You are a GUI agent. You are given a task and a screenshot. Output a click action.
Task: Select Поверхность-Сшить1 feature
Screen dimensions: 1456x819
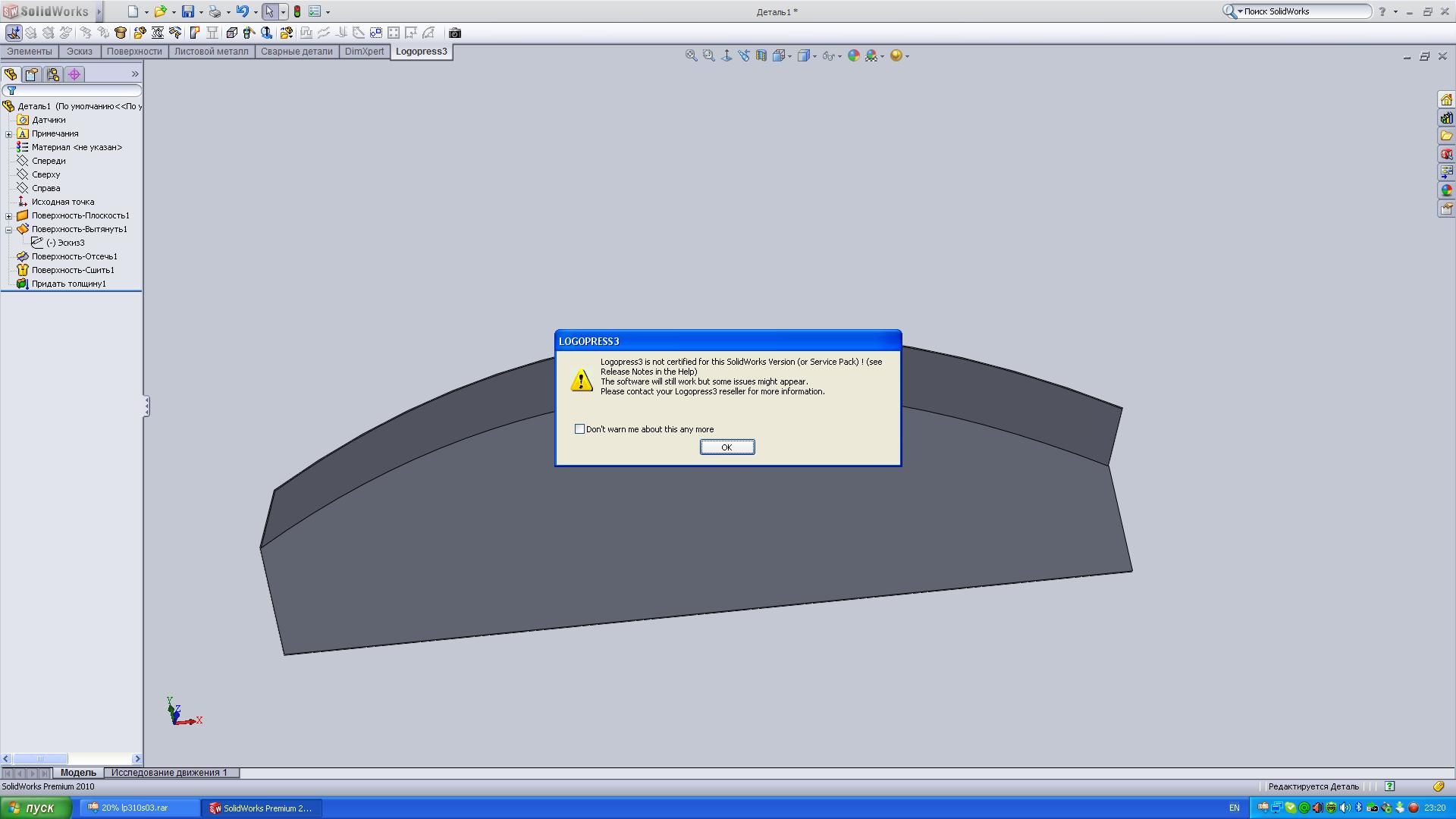73,270
